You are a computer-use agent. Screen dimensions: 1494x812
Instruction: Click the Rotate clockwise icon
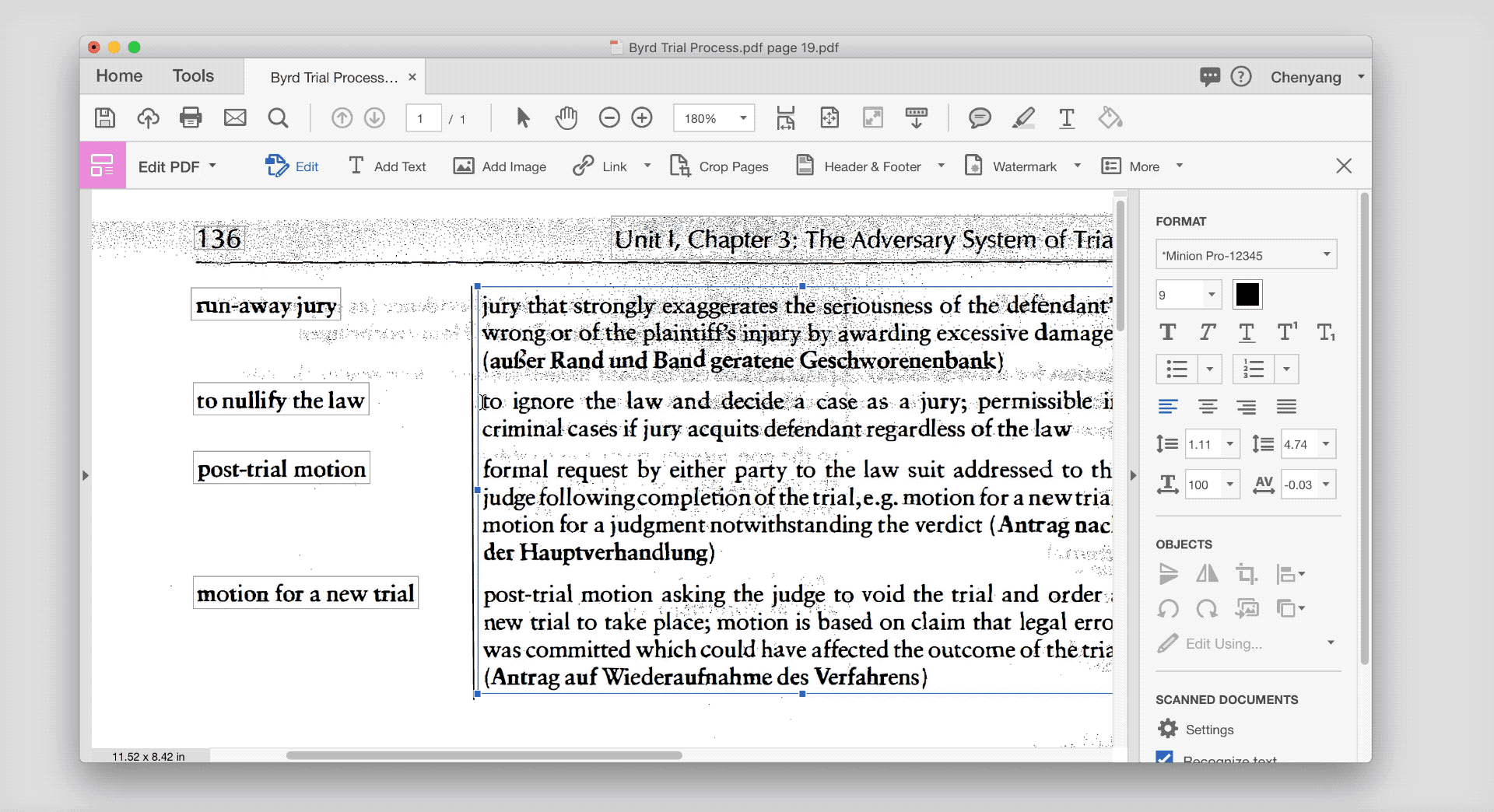click(x=1207, y=608)
